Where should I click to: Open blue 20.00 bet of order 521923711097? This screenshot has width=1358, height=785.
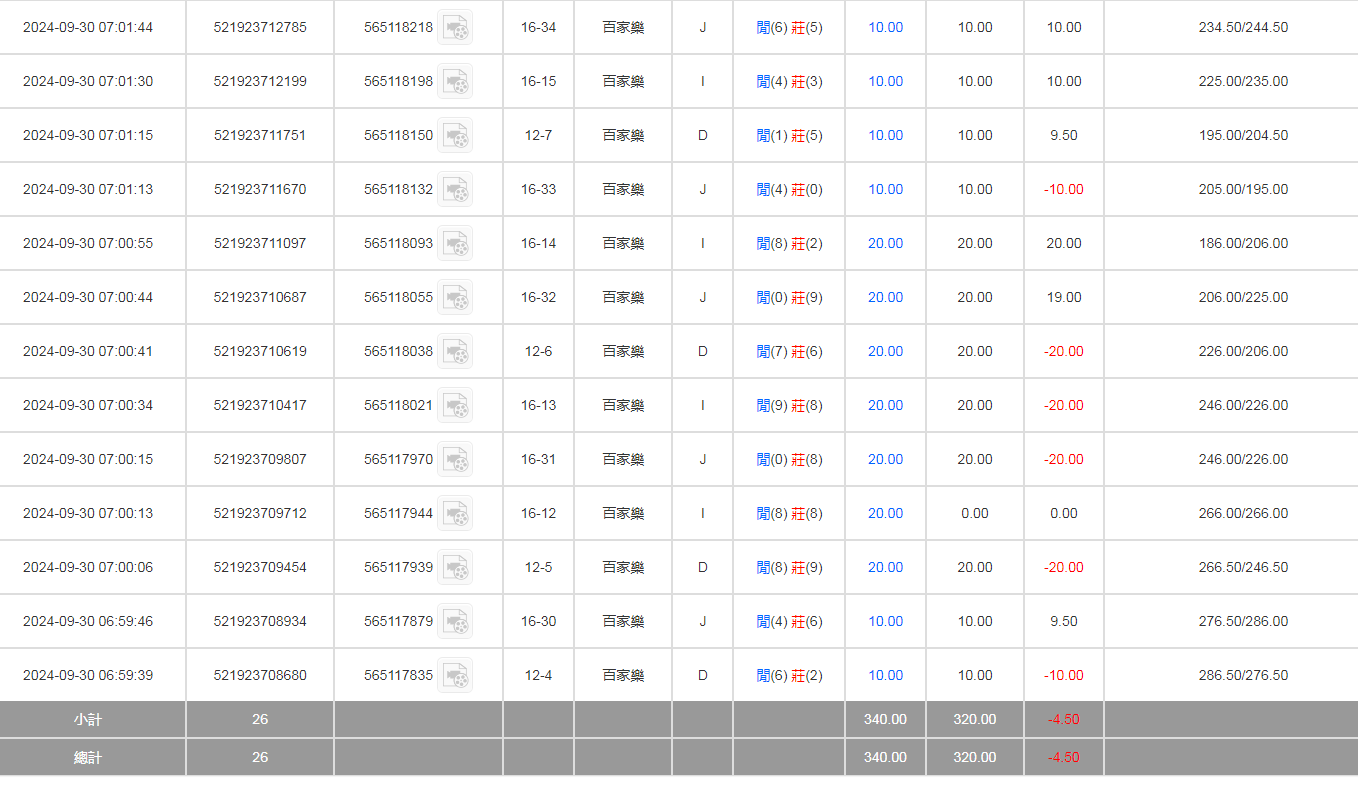(885, 244)
